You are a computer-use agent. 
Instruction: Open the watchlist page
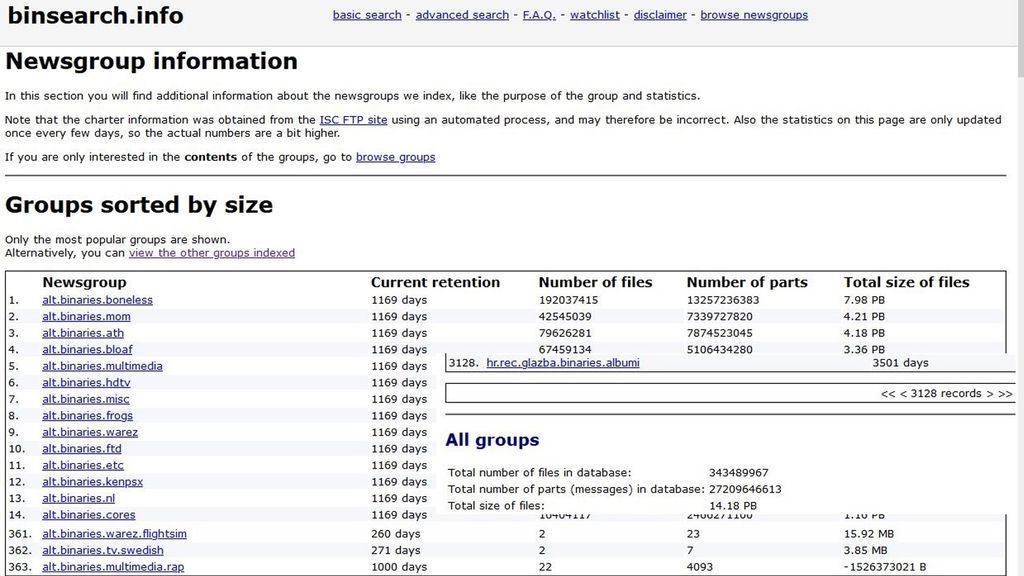point(594,14)
